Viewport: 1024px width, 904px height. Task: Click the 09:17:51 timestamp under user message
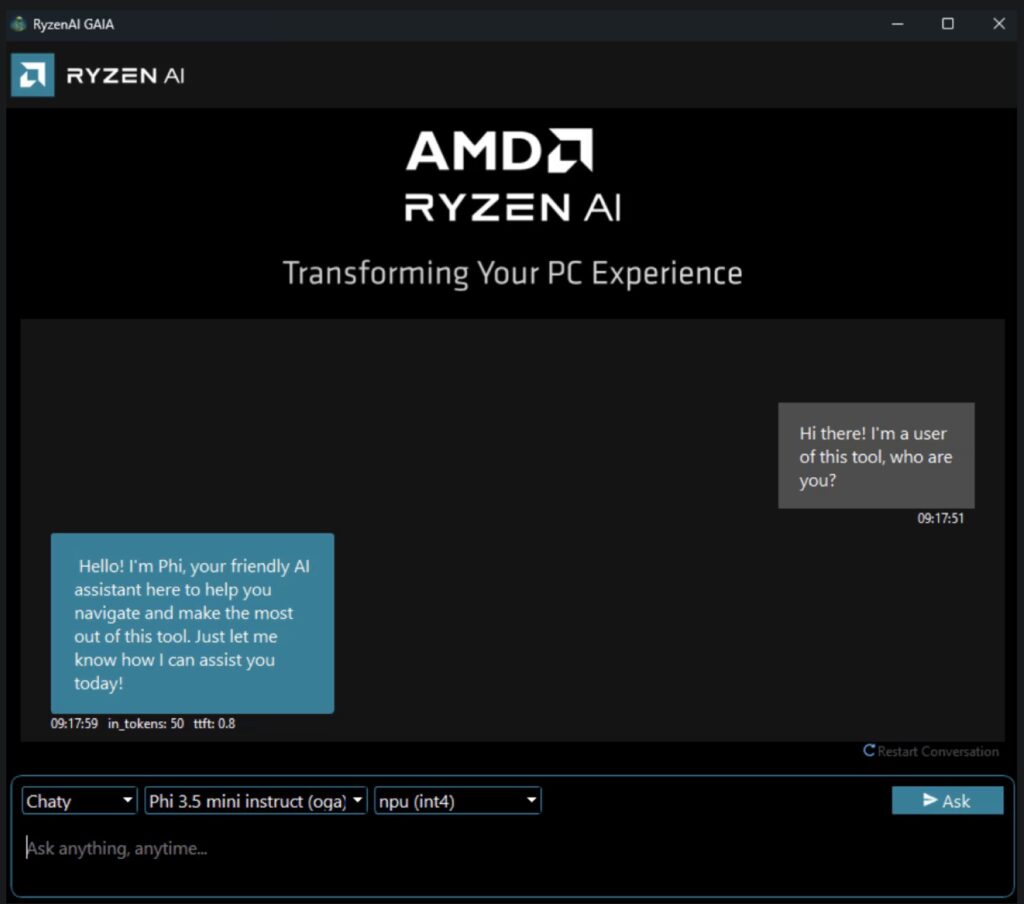coord(940,519)
